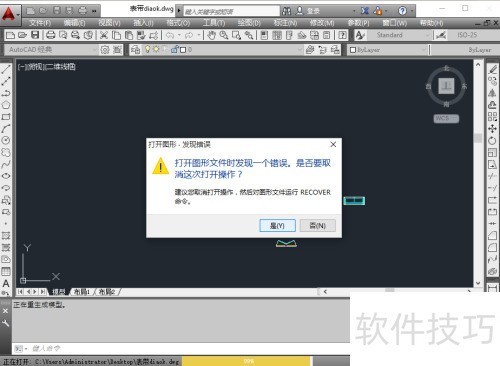
Task: Open the 工具(T) menu
Action: 214,23
